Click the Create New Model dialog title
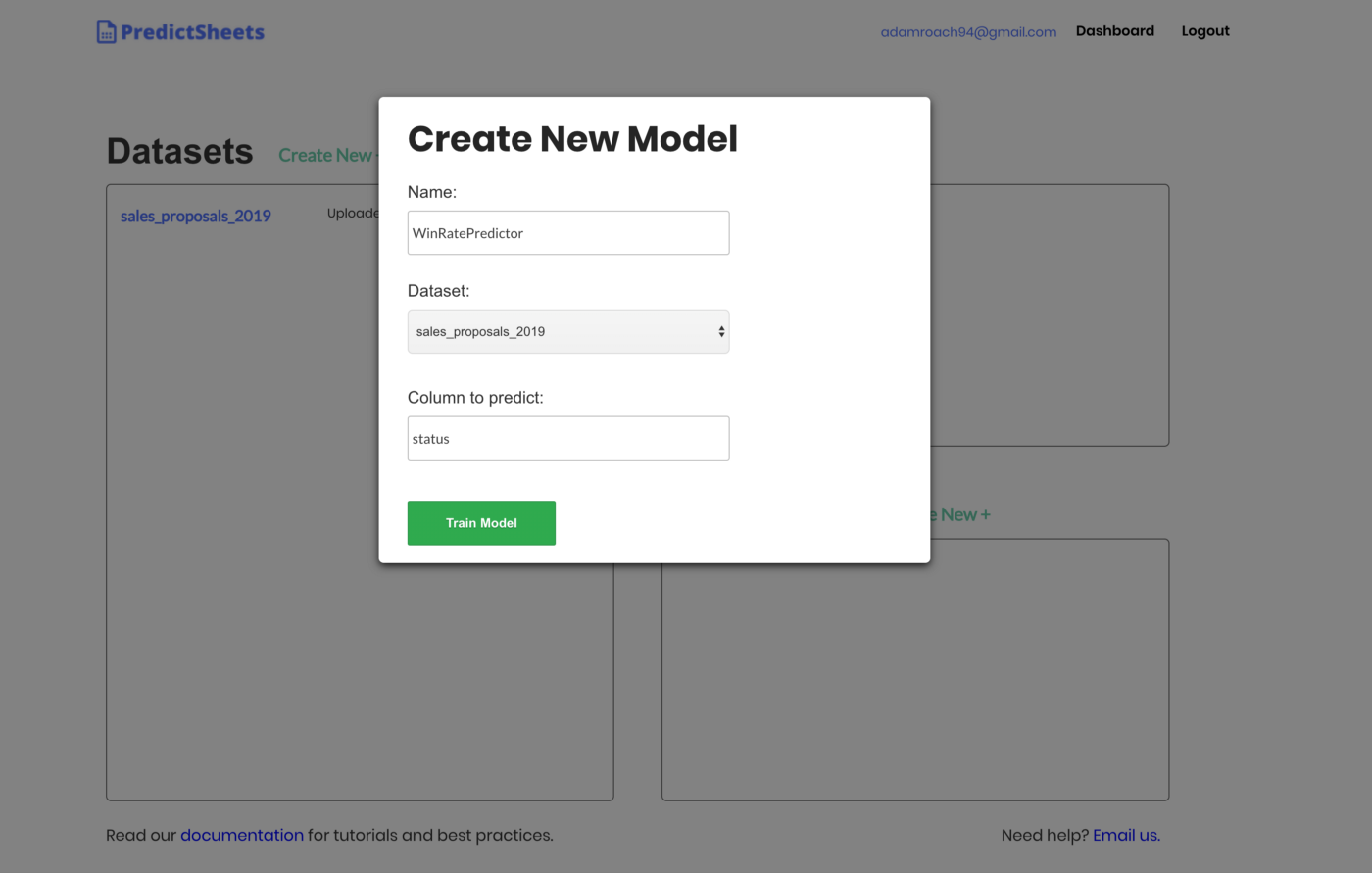 point(572,139)
